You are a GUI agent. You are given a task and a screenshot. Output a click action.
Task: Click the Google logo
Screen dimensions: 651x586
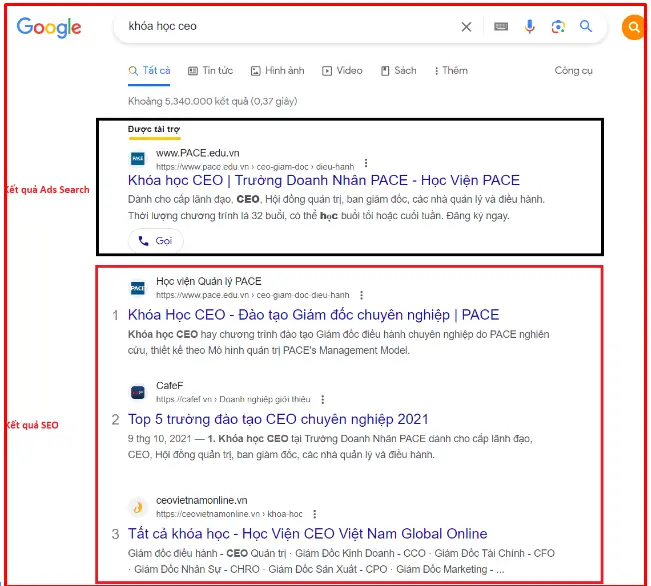49,27
